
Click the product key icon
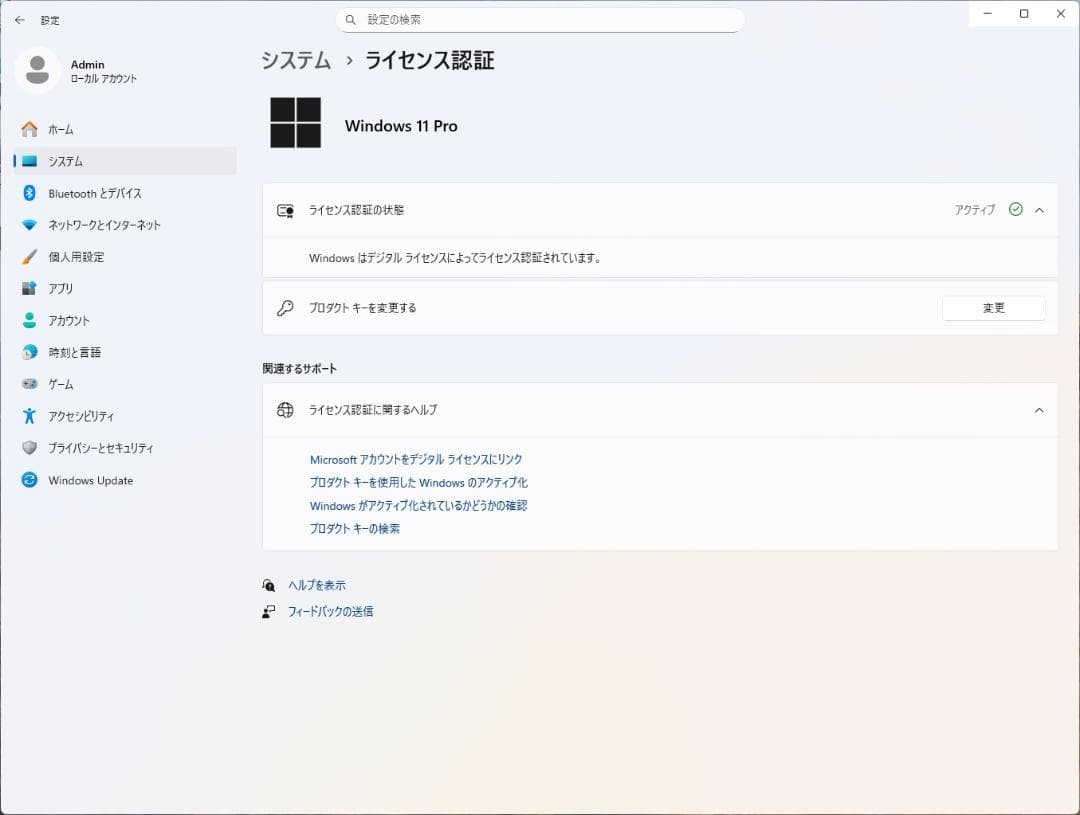point(285,308)
